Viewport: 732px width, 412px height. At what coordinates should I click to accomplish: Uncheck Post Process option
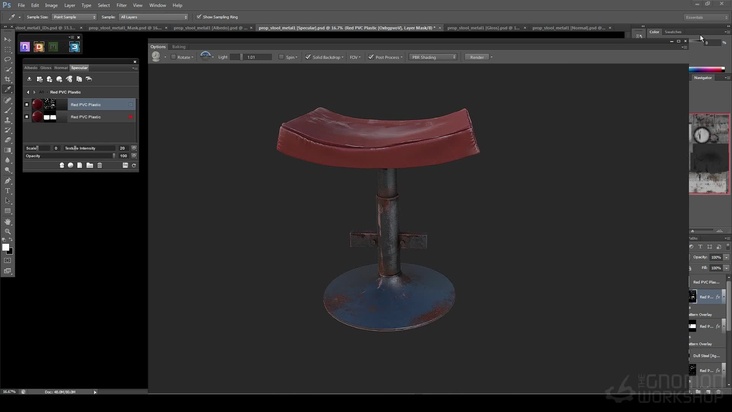[x=371, y=57]
